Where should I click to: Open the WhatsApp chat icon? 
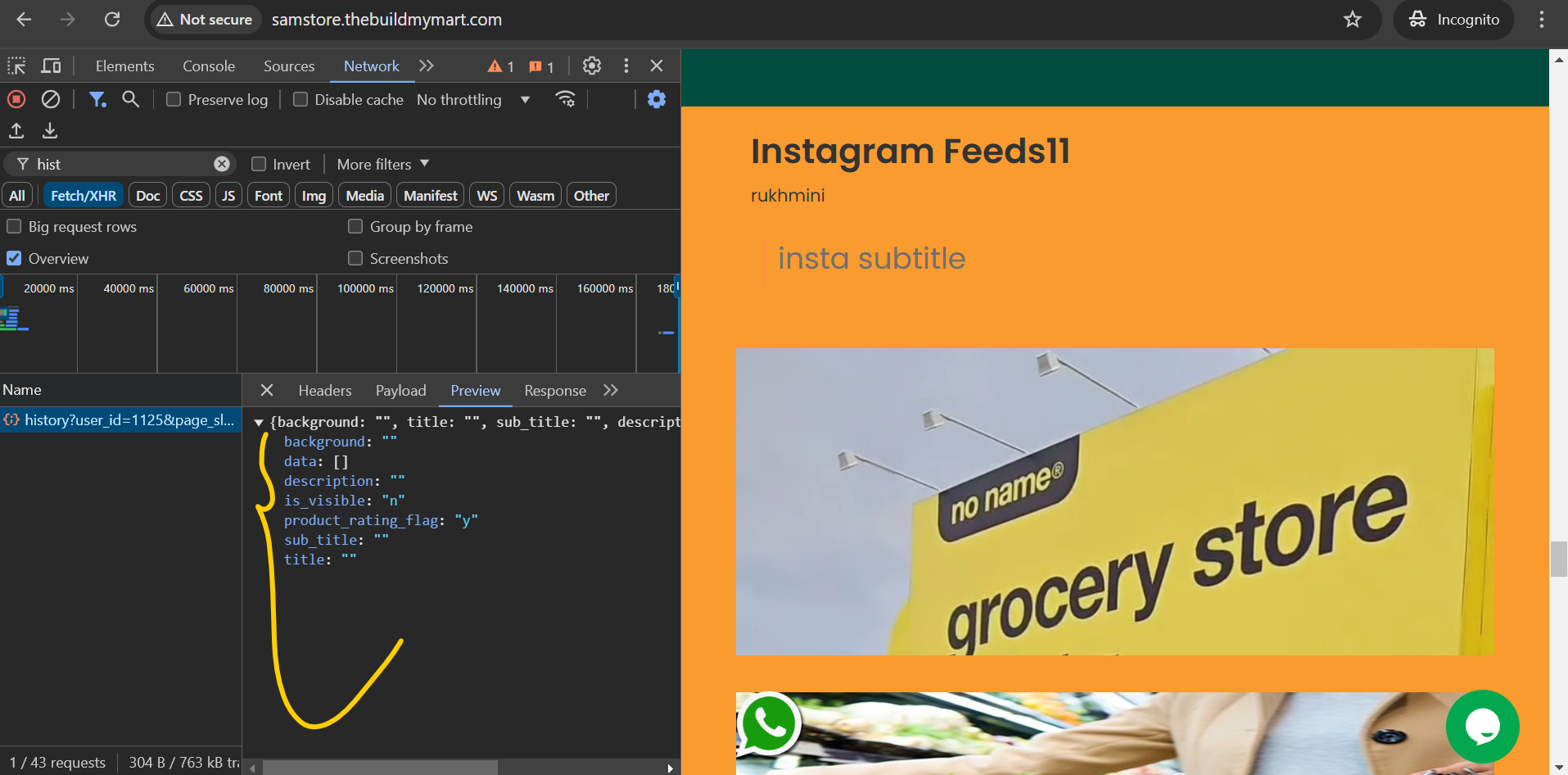pos(768,724)
